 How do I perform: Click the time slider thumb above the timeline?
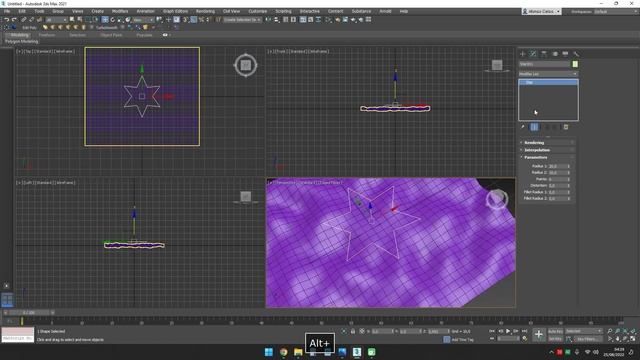[x=29, y=313]
